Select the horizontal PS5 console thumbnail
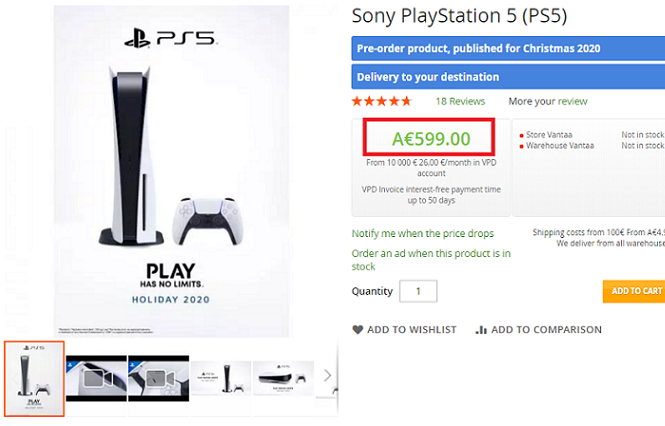 (x=283, y=379)
